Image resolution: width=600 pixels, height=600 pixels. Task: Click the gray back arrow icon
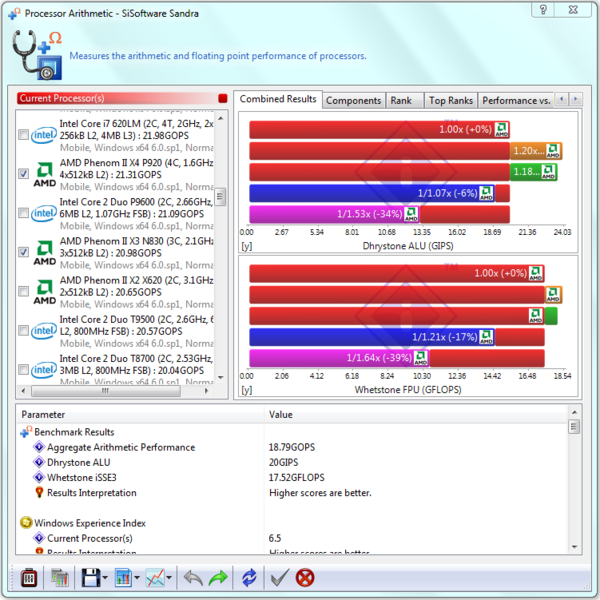click(193, 577)
